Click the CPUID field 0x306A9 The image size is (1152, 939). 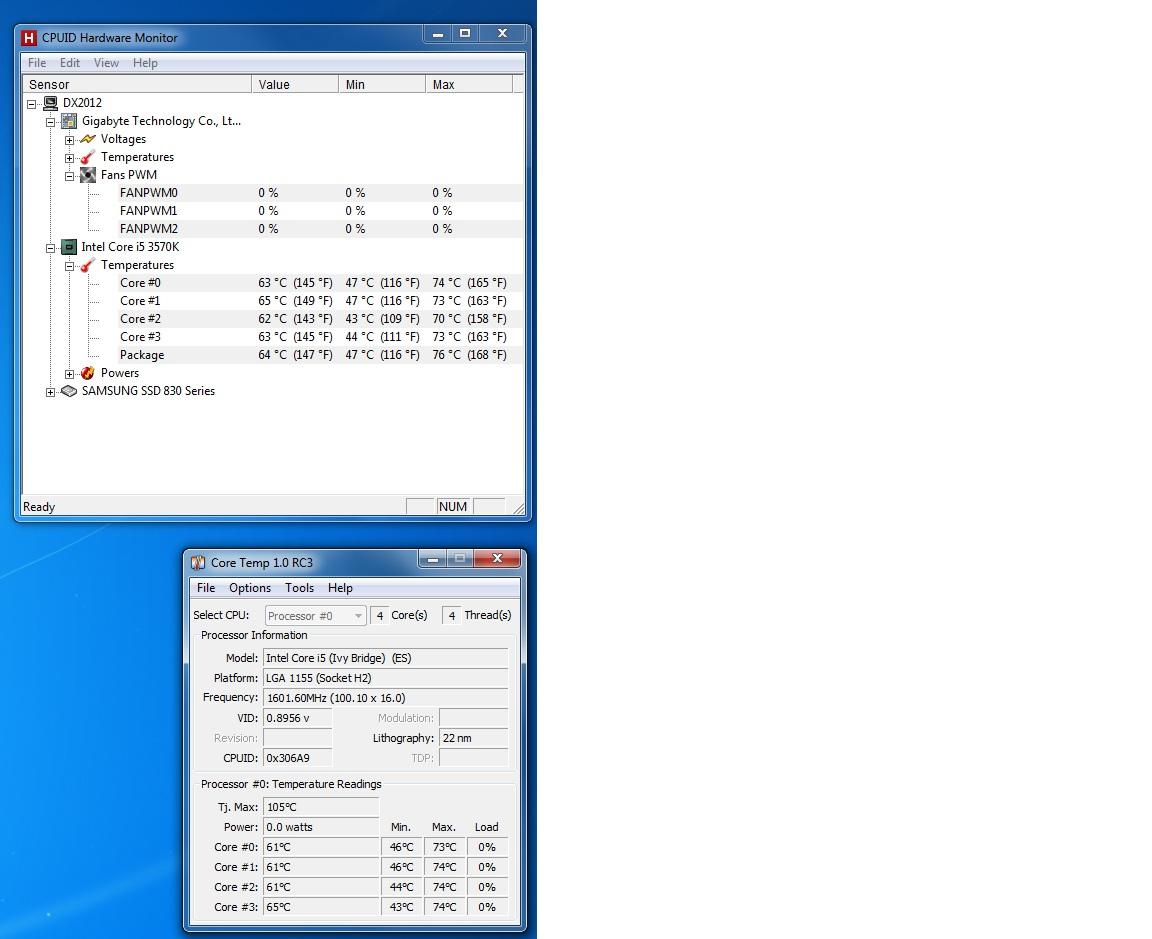(298, 758)
